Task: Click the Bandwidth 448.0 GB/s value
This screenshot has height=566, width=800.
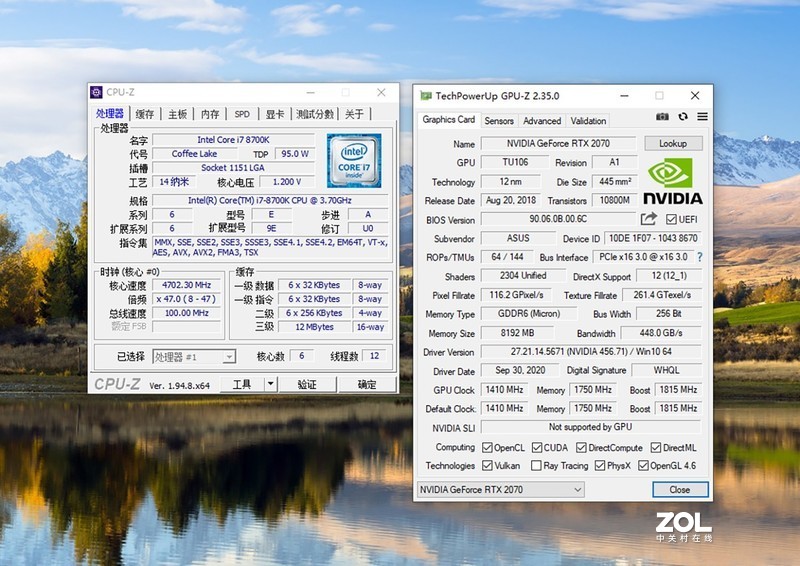Action: pos(661,333)
